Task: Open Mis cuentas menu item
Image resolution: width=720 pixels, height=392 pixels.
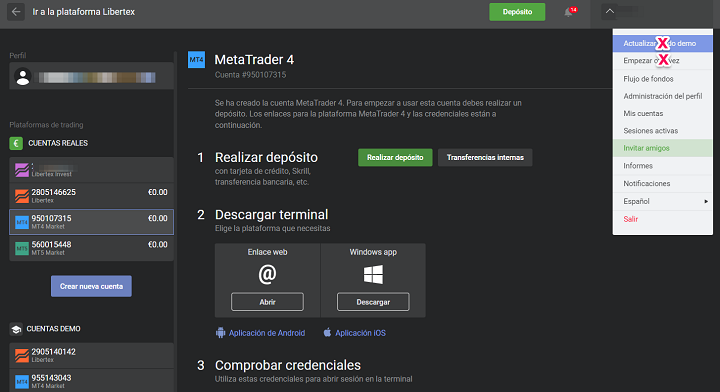Action: [x=663, y=113]
